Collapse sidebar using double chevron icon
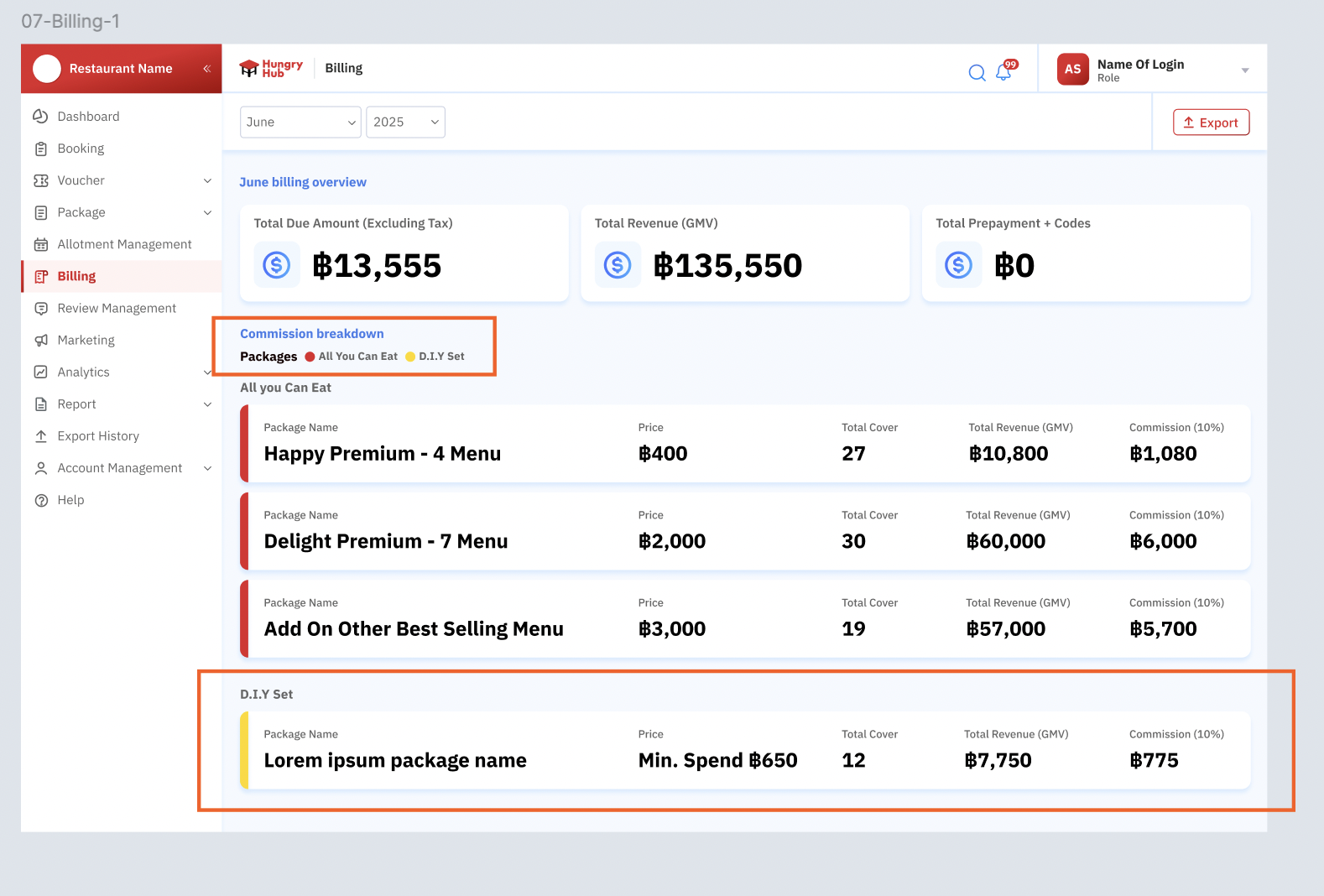This screenshot has width=1324, height=896. [x=206, y=69]
